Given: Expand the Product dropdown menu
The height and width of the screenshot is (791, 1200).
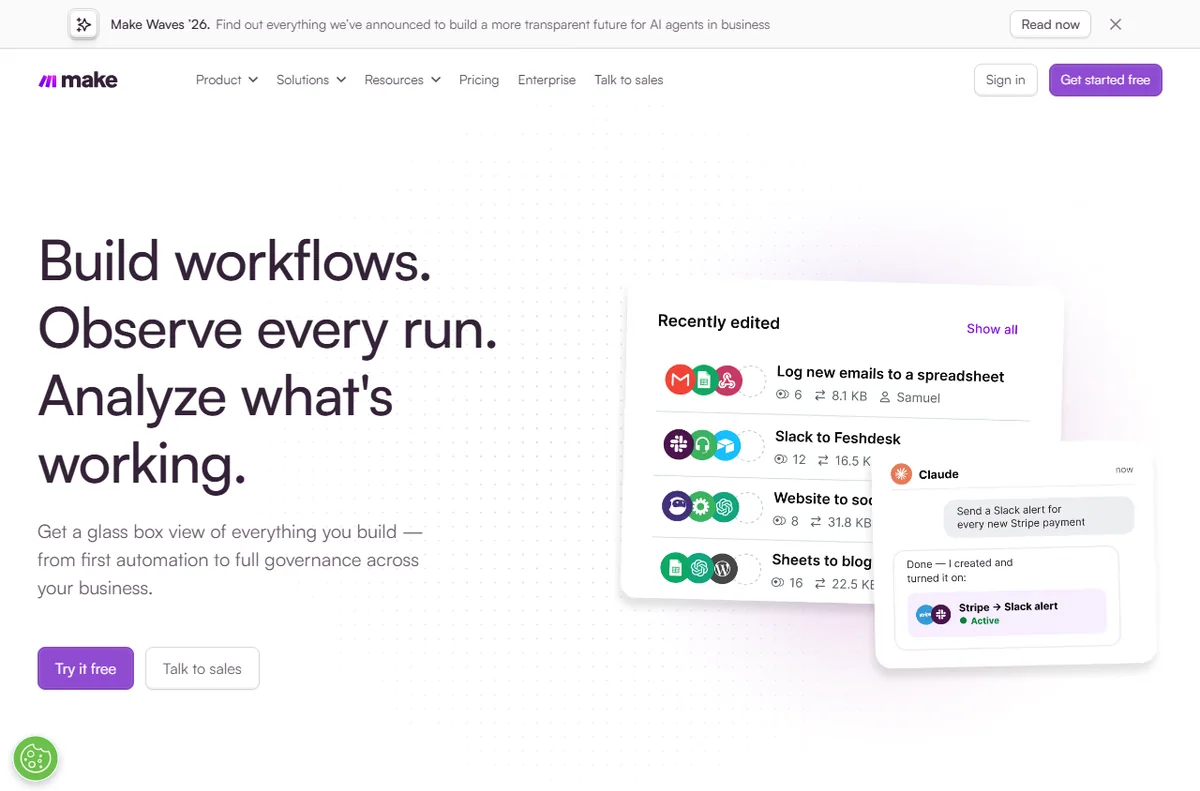Looking at the screenshot, I should (227, 80).
